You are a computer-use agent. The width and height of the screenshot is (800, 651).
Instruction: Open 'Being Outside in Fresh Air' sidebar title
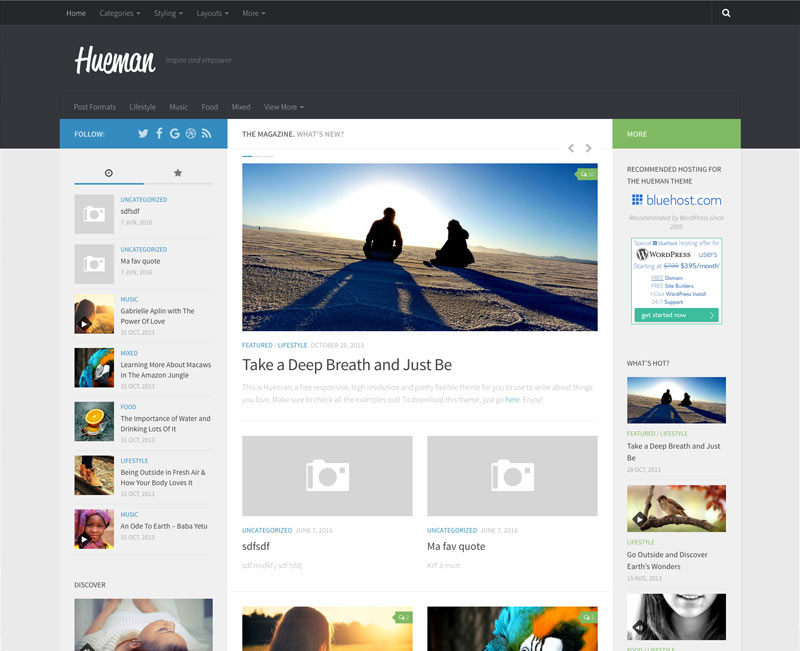tap(163, 478)
